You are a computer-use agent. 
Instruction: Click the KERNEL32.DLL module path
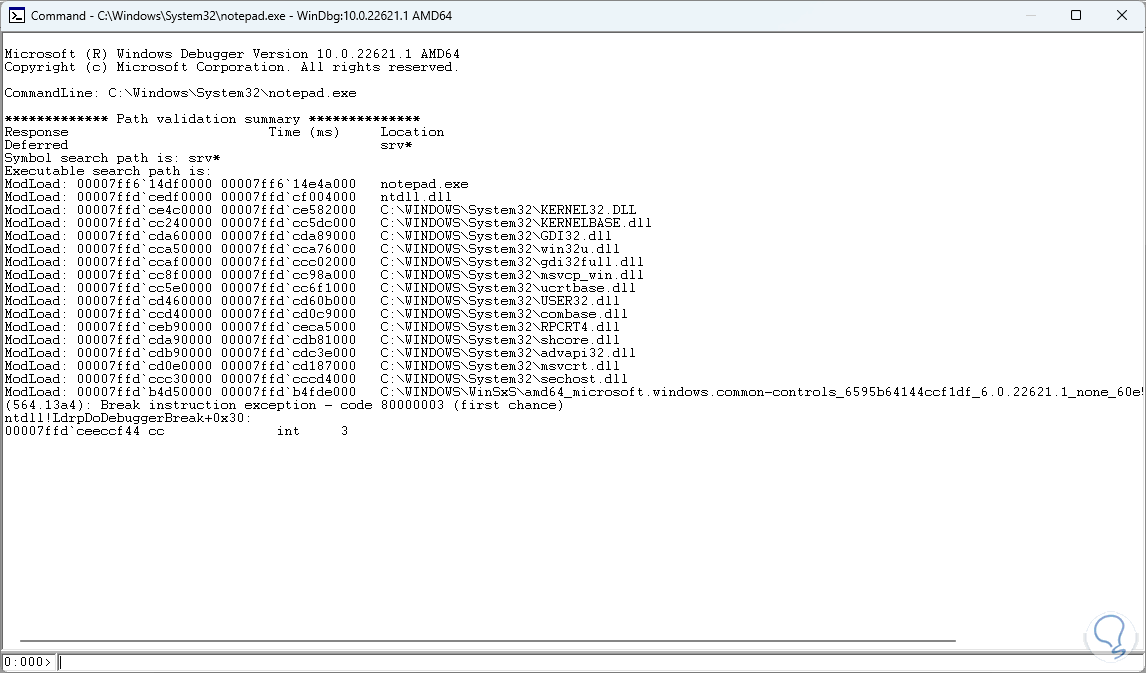click(508, 210)
